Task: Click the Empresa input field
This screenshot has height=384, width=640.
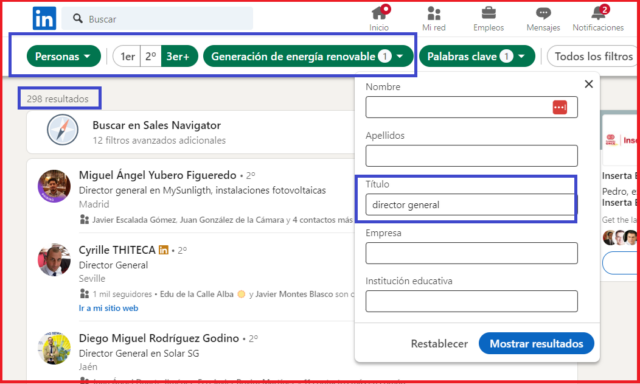Action: (471, 253)
